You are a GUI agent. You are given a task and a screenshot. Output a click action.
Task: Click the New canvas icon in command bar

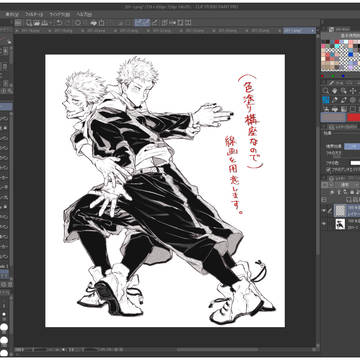coord(29,23)
